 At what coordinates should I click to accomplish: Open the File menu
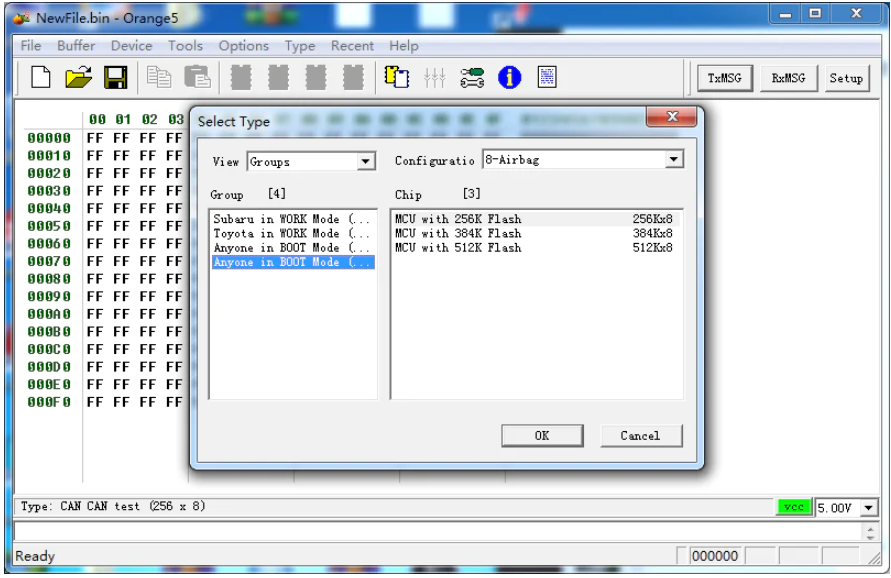pyautogui.click(x=31, y=45)
